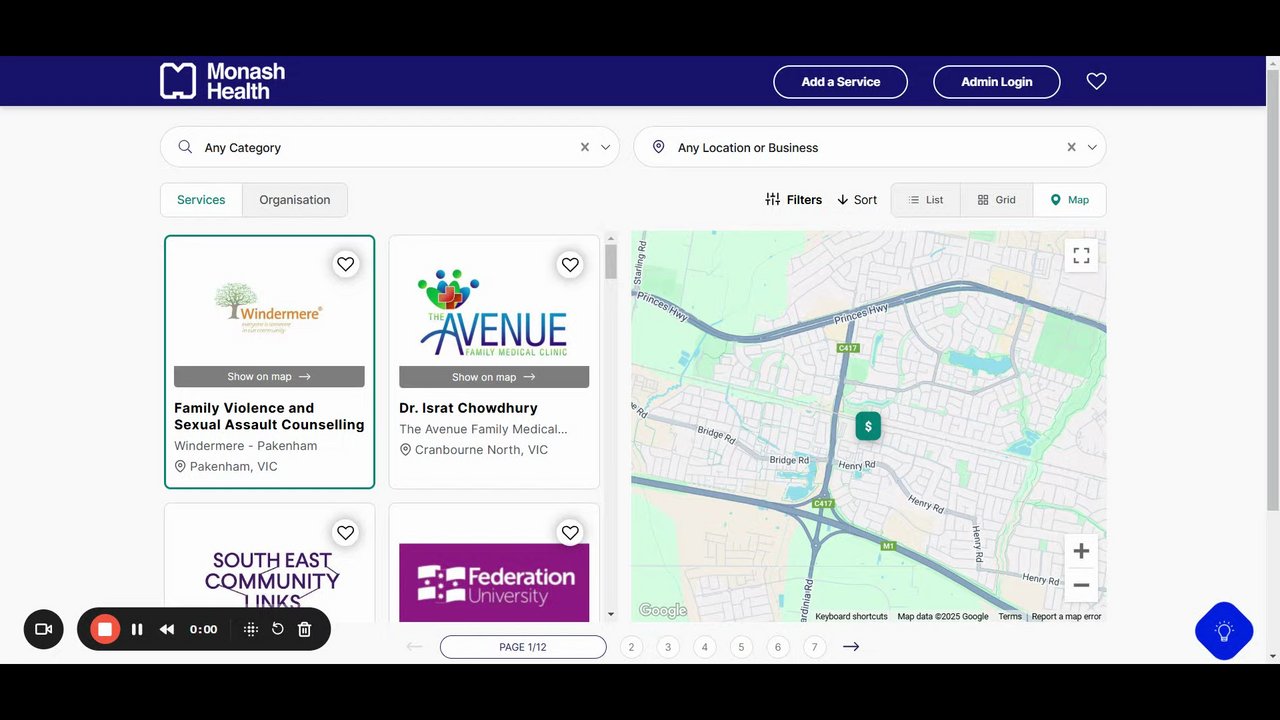The image size is (1280, 720).
Task: Switch to List view
Action: pyautogui.click(x=926, y=200)
